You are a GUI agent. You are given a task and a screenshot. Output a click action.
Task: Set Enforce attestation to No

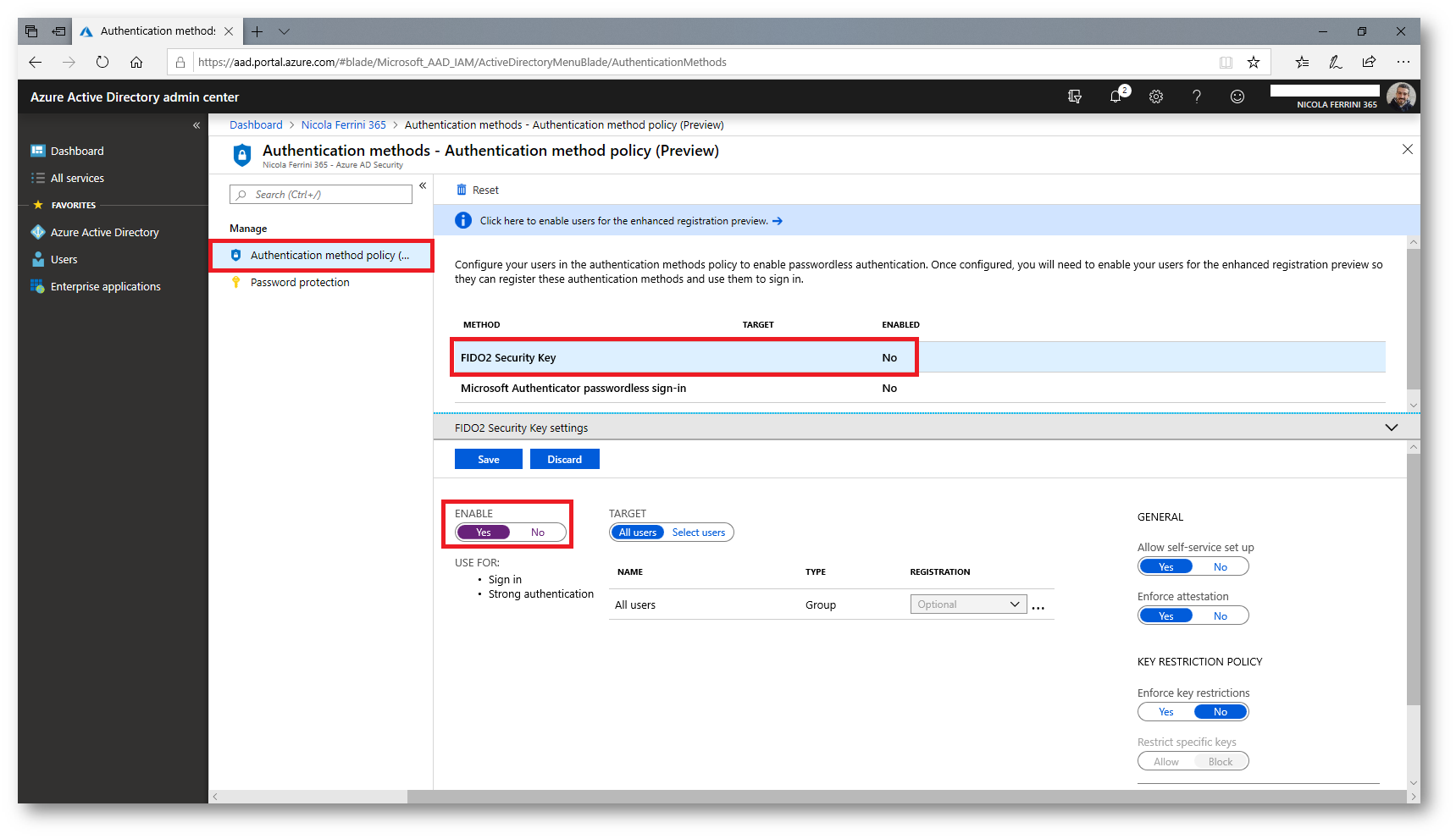[1220, 616]
